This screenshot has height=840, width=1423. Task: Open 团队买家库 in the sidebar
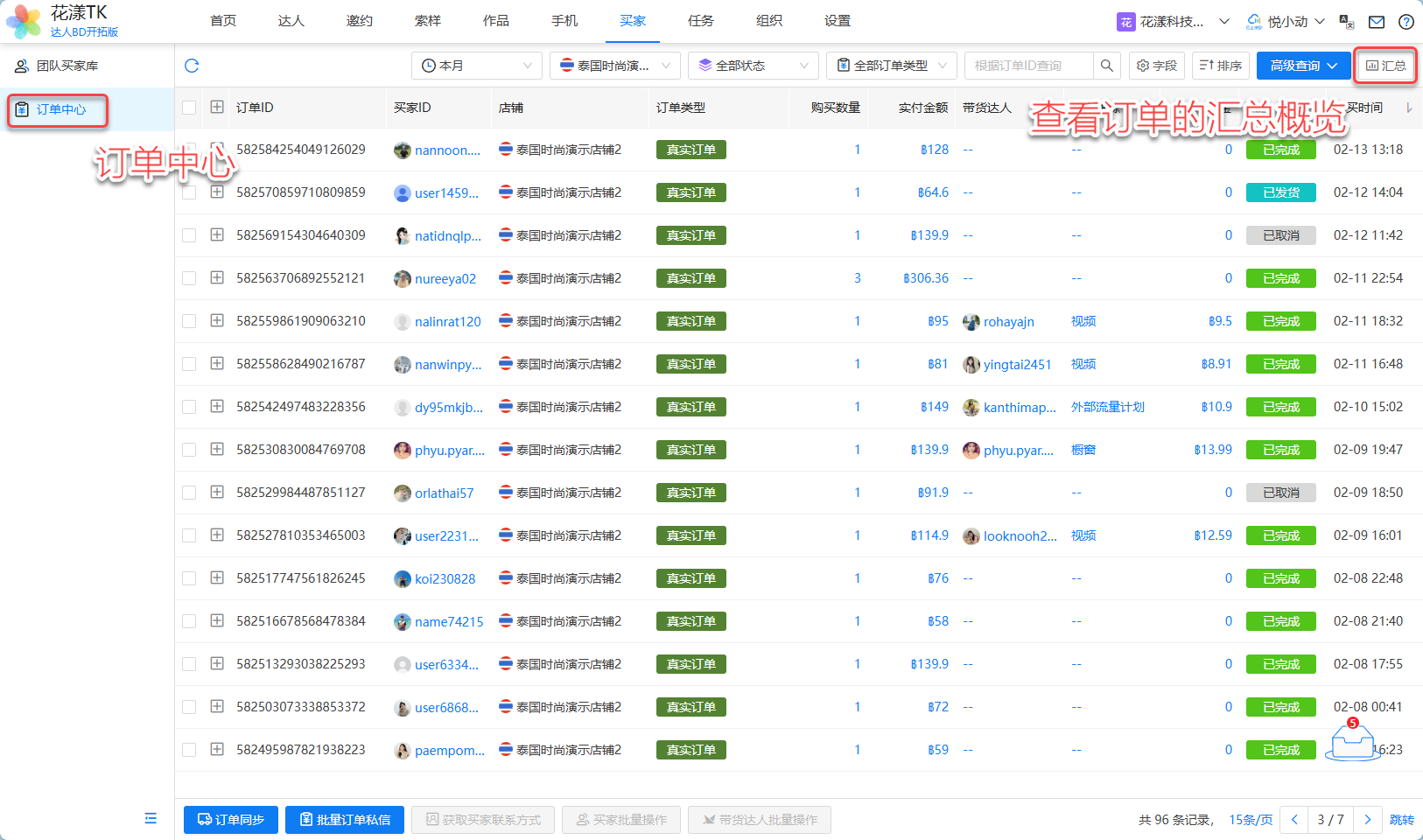click(67, 66)
